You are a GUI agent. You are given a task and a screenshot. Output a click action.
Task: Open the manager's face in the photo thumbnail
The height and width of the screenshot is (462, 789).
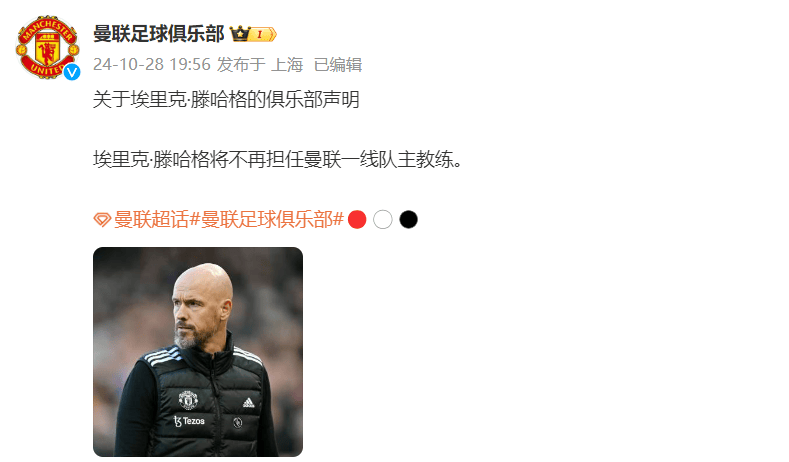[x=202, y=307]
